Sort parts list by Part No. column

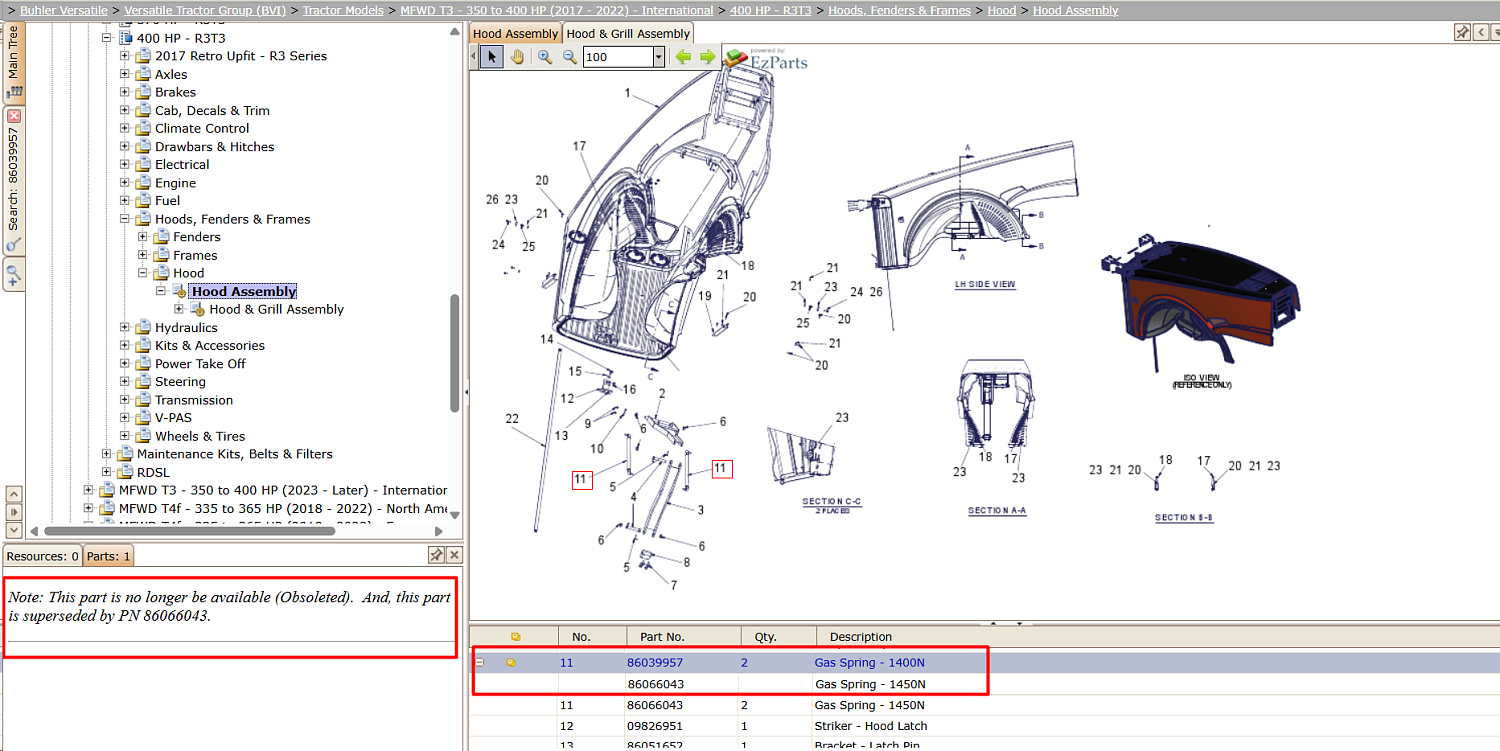tap(683, 636)
